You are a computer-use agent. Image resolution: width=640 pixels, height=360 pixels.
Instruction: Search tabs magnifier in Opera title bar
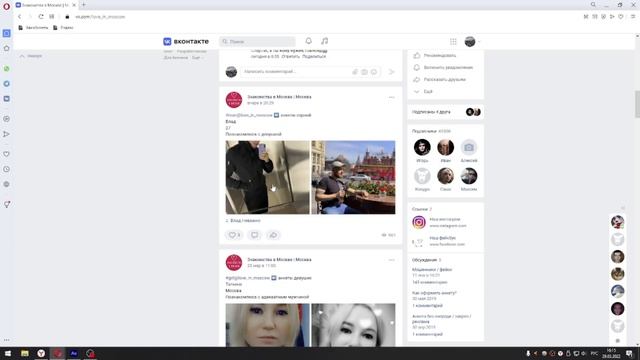[x=593, y=5]
